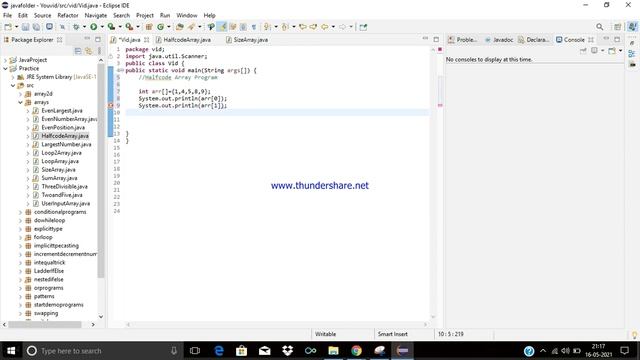Click the Open Type toolbar icon
640x360 pixels.
[x=180, y=27]
